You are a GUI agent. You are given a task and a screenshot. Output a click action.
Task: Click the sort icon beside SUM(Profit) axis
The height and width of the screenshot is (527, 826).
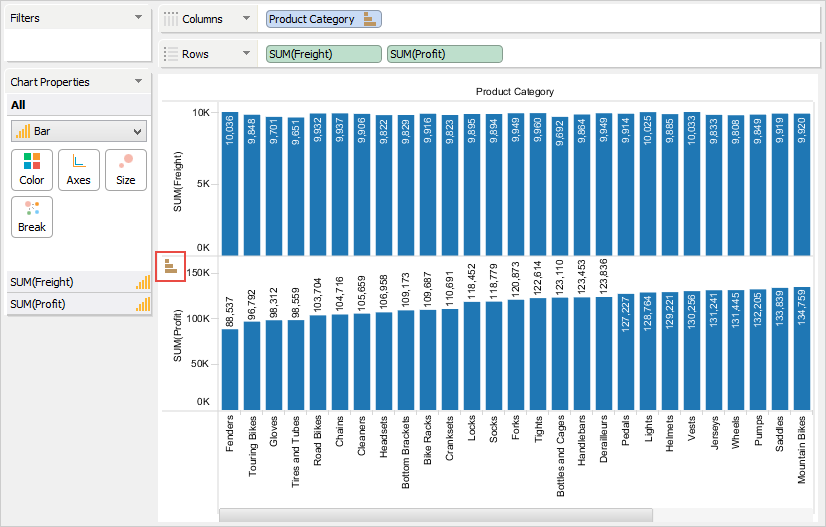coord(170,266)
